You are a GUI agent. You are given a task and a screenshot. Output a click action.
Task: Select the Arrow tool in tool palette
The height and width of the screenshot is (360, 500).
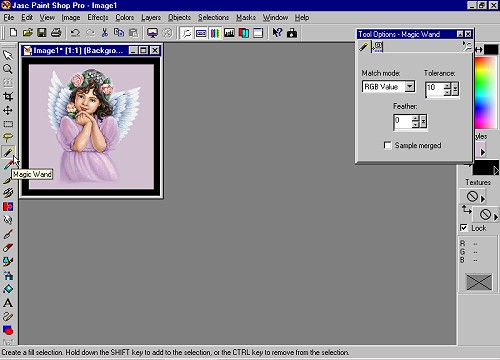click(8, 55)
